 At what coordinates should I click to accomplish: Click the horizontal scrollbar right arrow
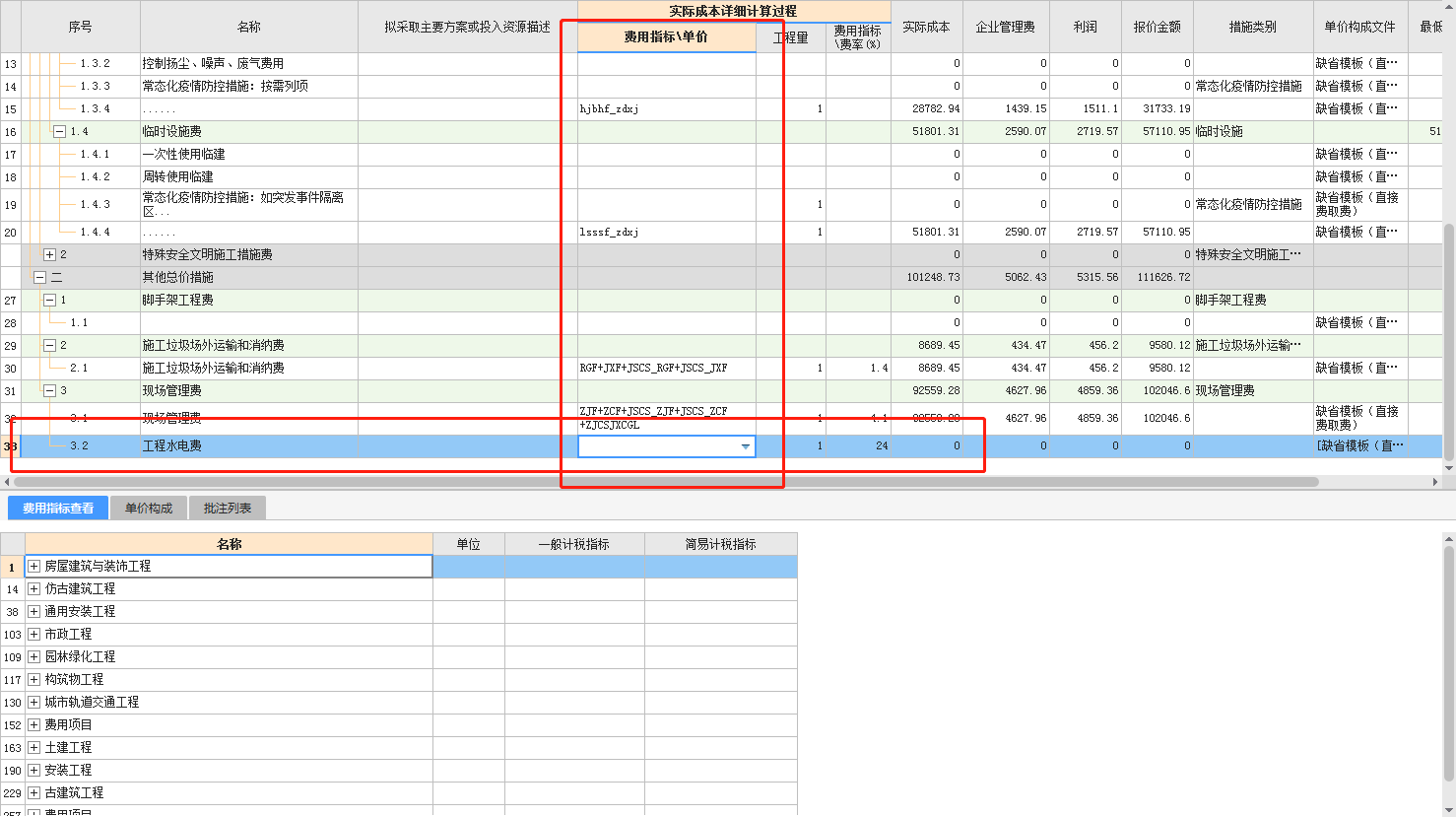(x=1435, y=482)
